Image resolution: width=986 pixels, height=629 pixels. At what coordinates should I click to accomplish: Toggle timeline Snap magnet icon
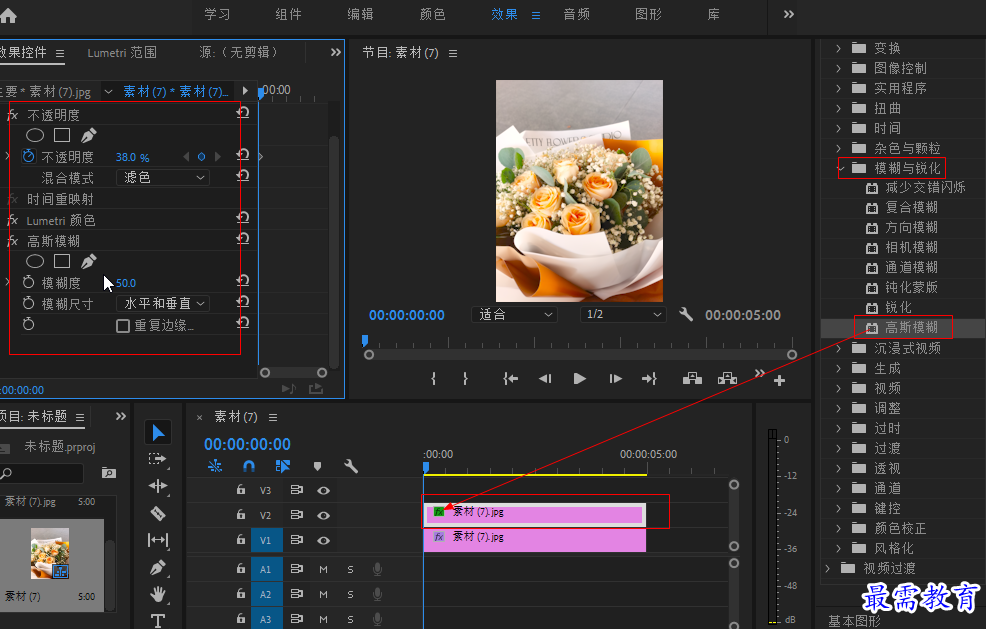tap(249, 466)
